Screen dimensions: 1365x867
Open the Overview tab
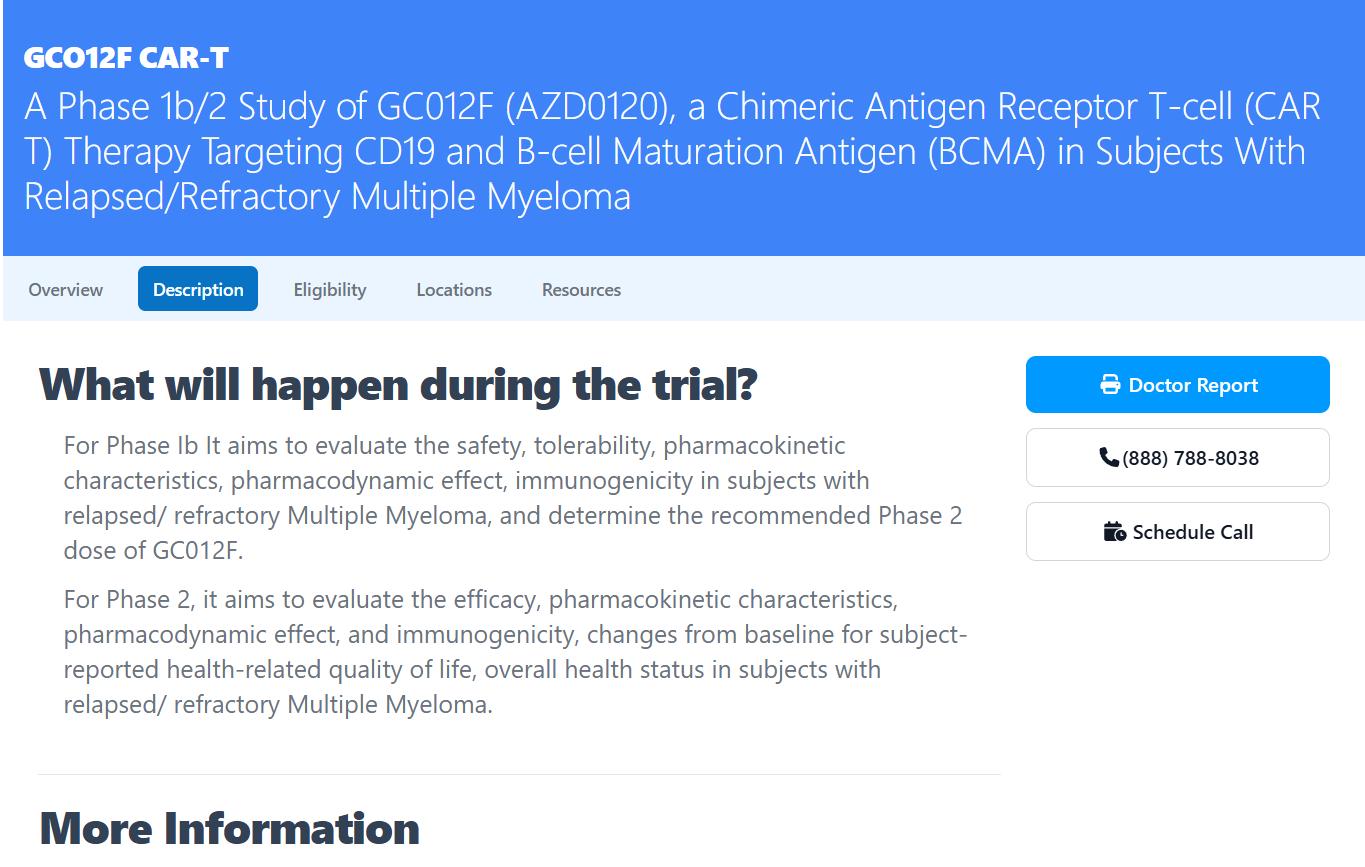pyautogui.click(x=66, y=290)
